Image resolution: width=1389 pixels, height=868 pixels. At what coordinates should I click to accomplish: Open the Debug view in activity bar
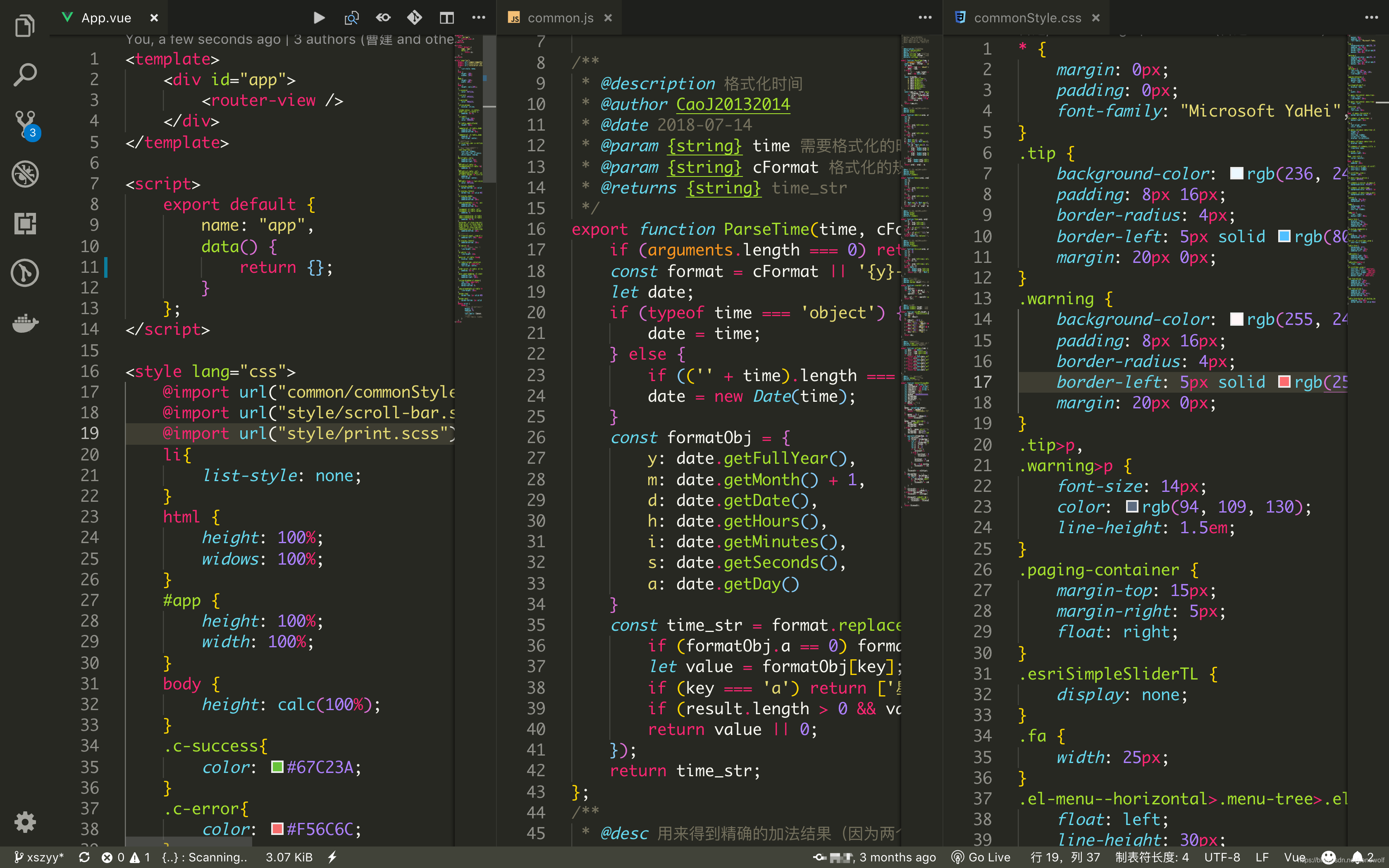coord(25,174)
